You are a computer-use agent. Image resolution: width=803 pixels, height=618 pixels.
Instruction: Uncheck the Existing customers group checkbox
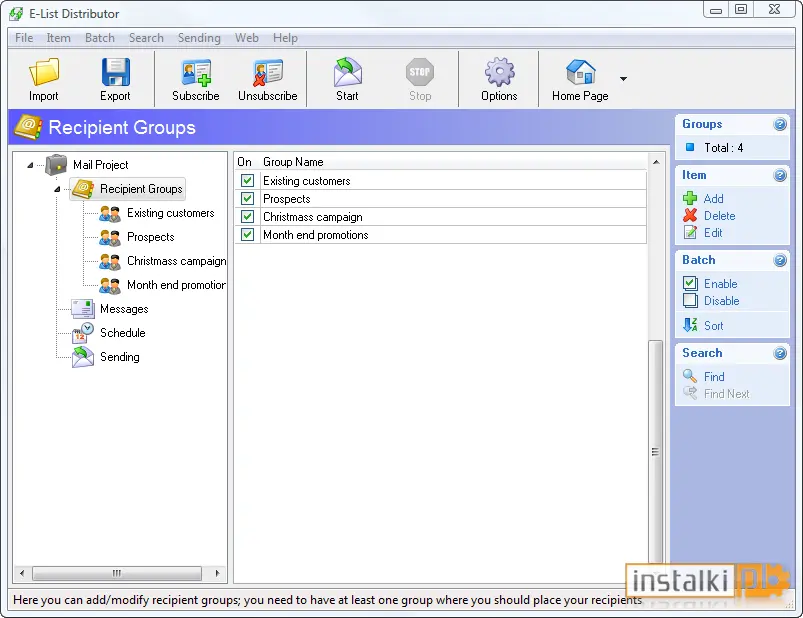click(x=247, y=180)
